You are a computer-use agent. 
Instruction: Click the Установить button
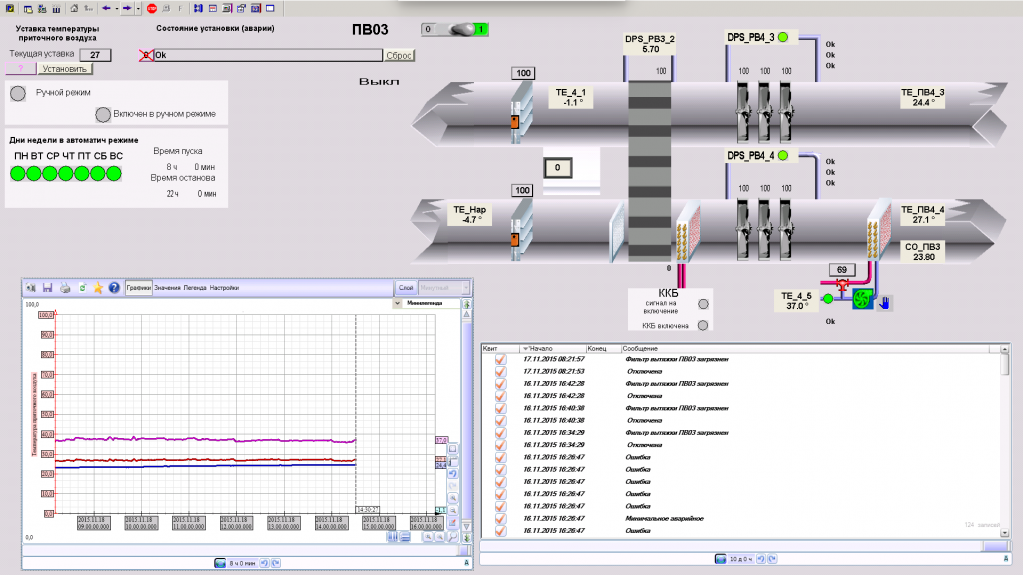tap(64, 69)
